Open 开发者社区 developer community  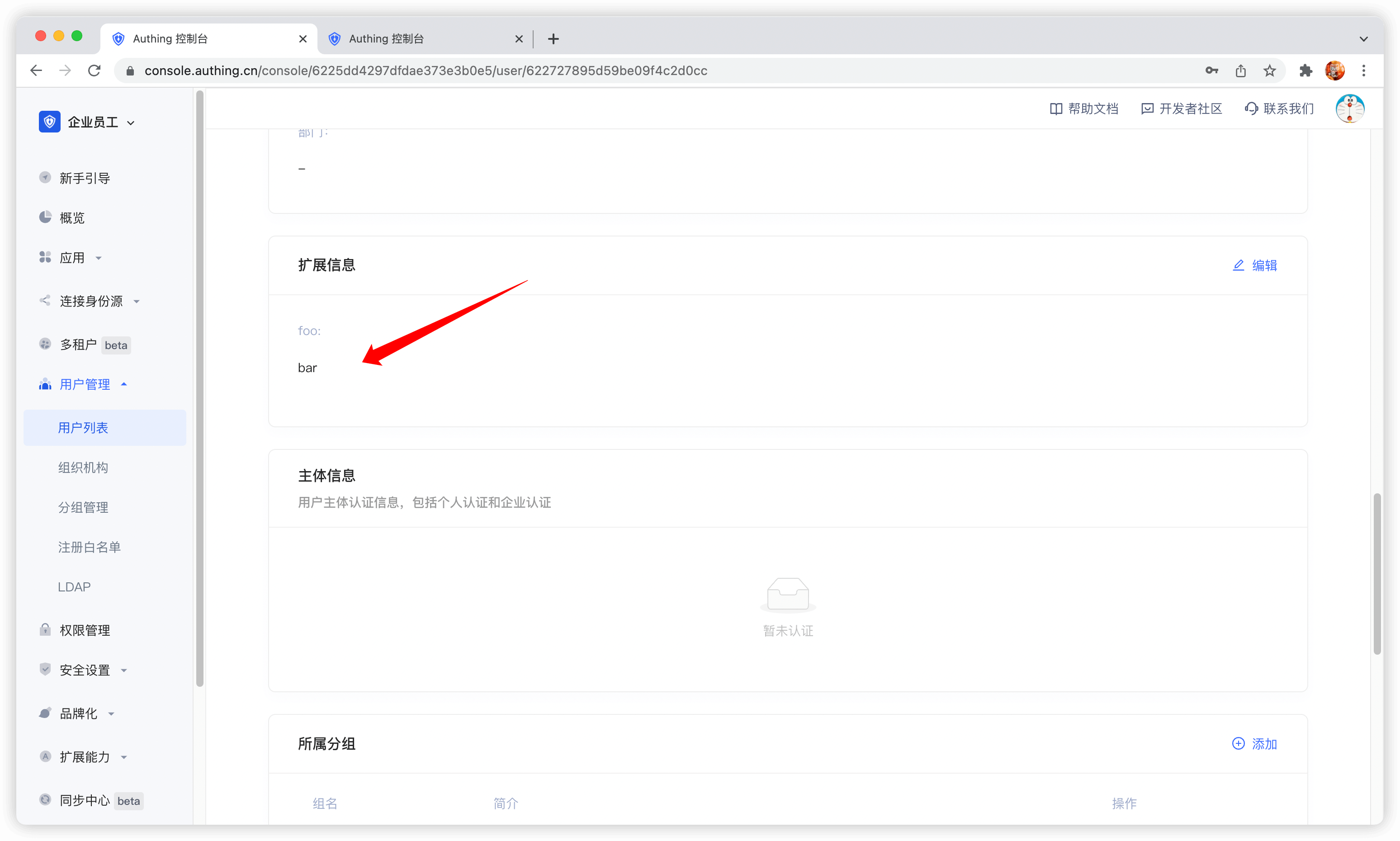1181,108
